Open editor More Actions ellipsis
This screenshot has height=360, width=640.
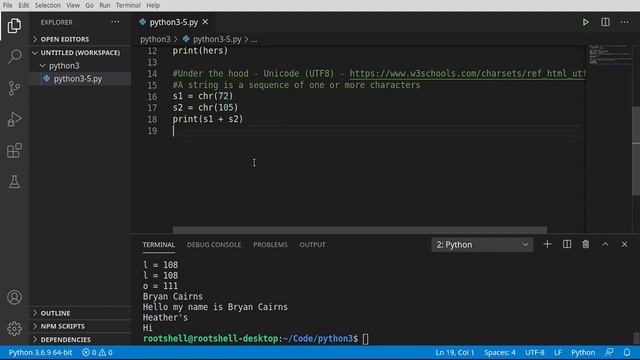[624, 22]
